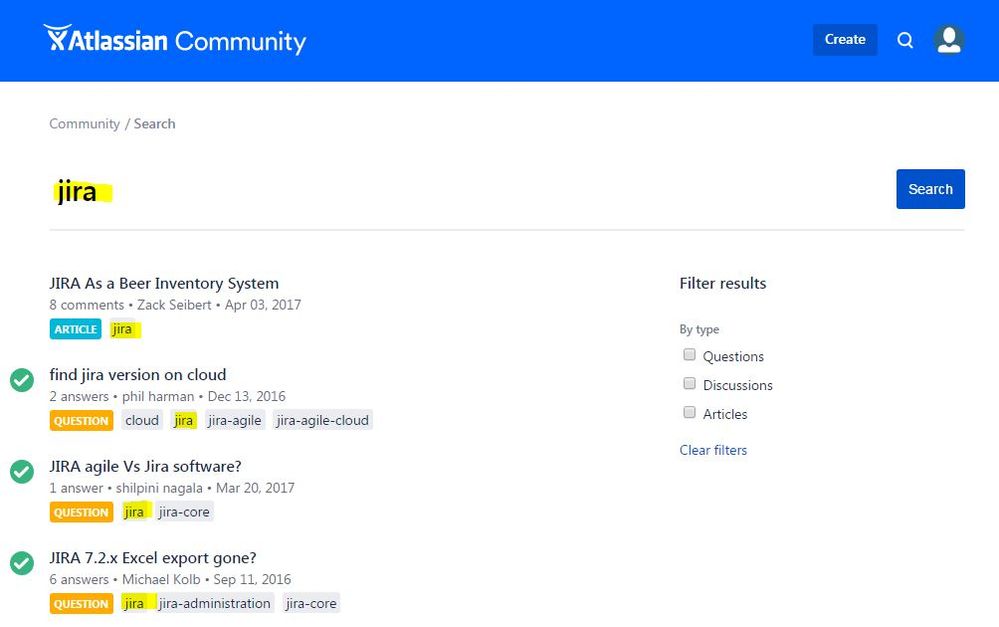Open the user profile avatar
This screenshot has height=627, width=999.
pos(949,40)
